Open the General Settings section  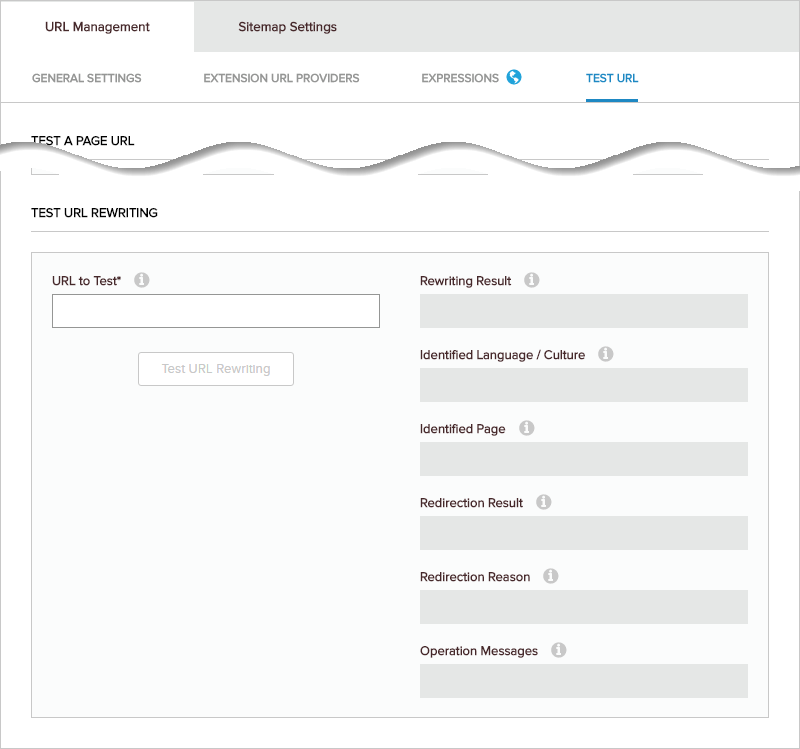click(x=85, y=77)
